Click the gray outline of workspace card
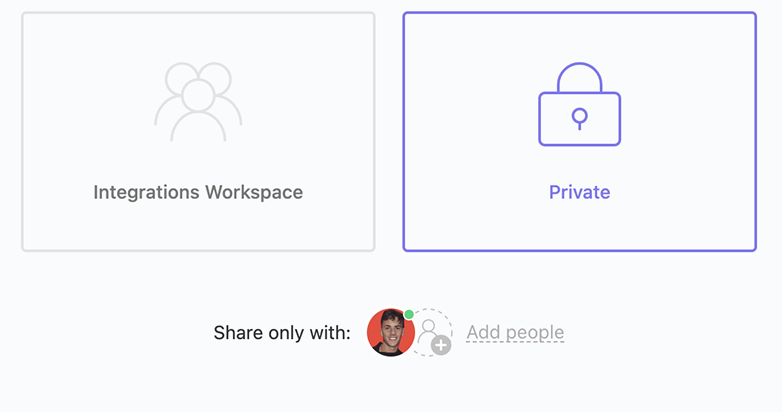Screen dimensions: 782x412 coord(22,132)
